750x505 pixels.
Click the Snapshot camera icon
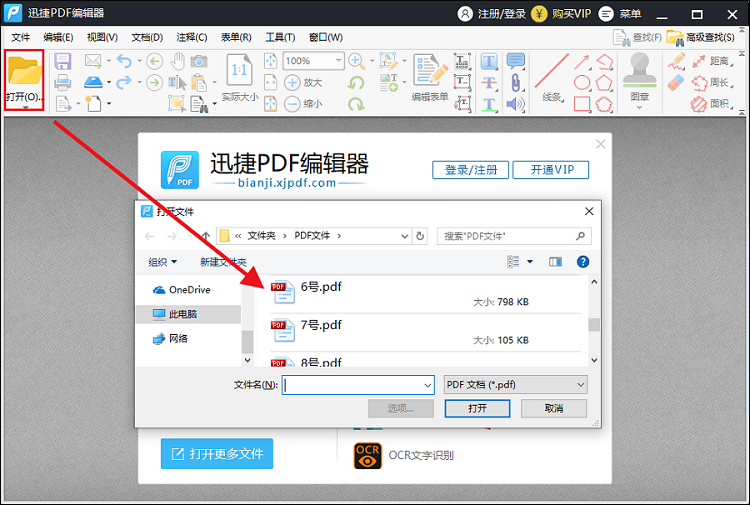pos(199,61)
